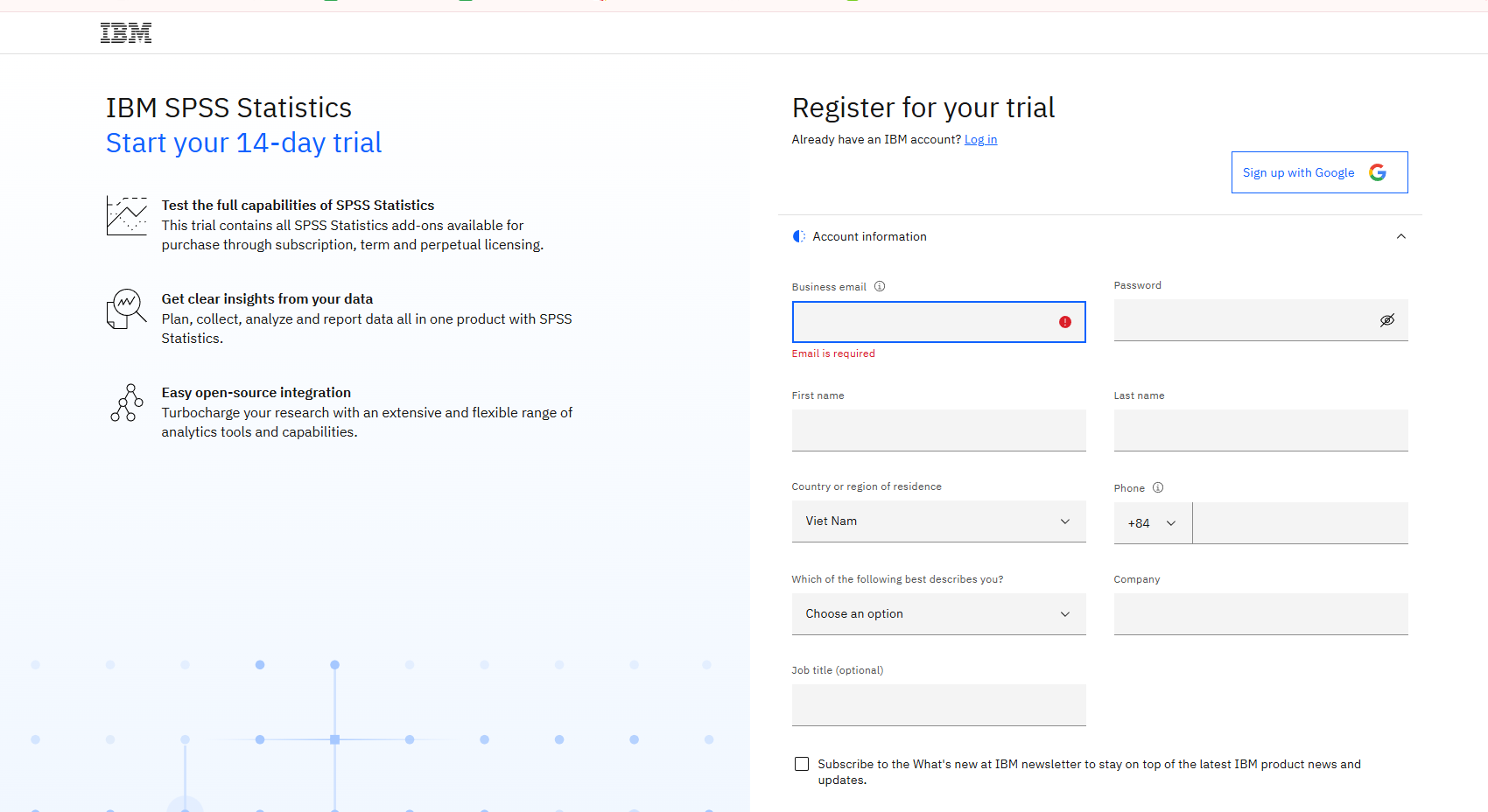
Task: Click the Log in link
Action: click(x=980, y=139)
